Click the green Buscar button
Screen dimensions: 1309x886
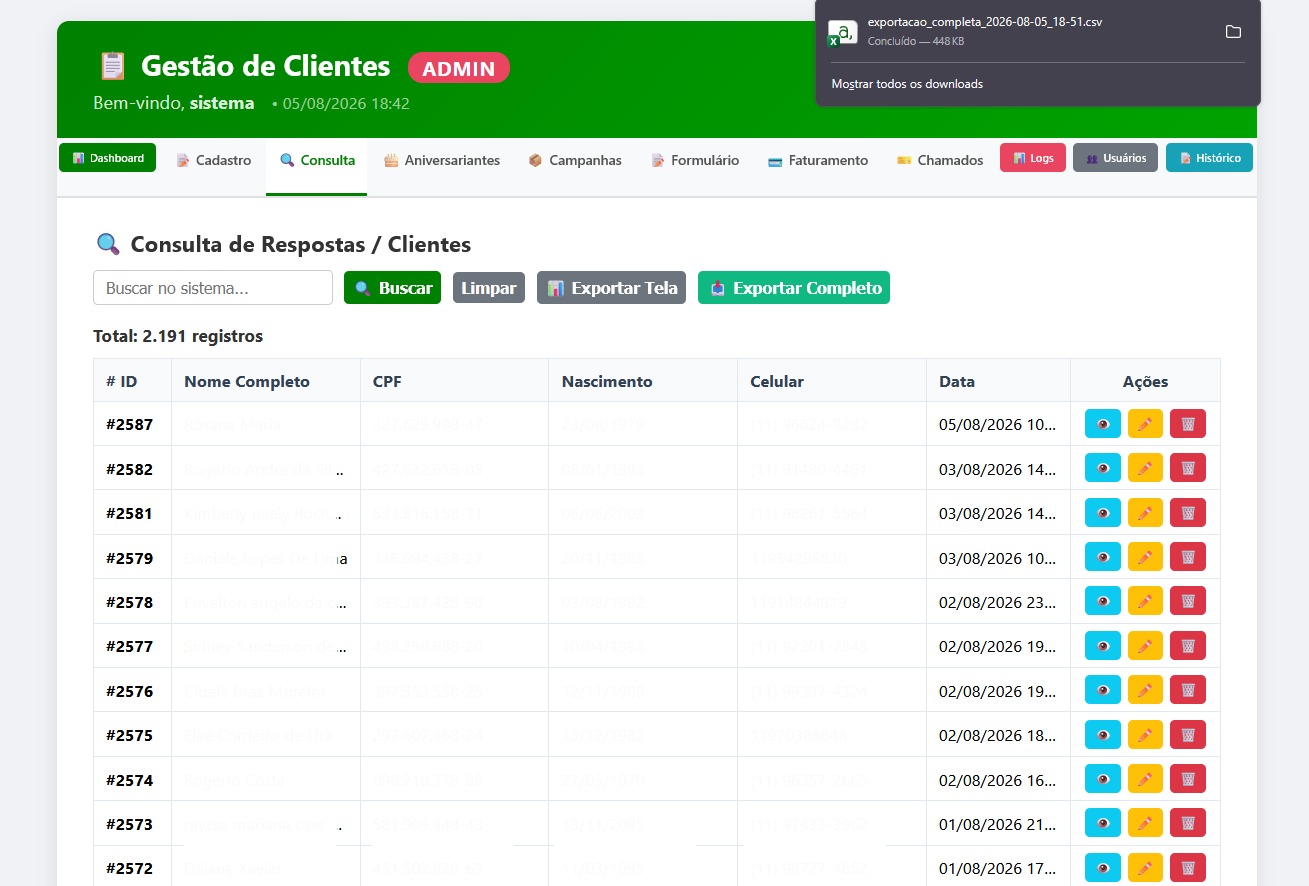click(x=392, y=288)
